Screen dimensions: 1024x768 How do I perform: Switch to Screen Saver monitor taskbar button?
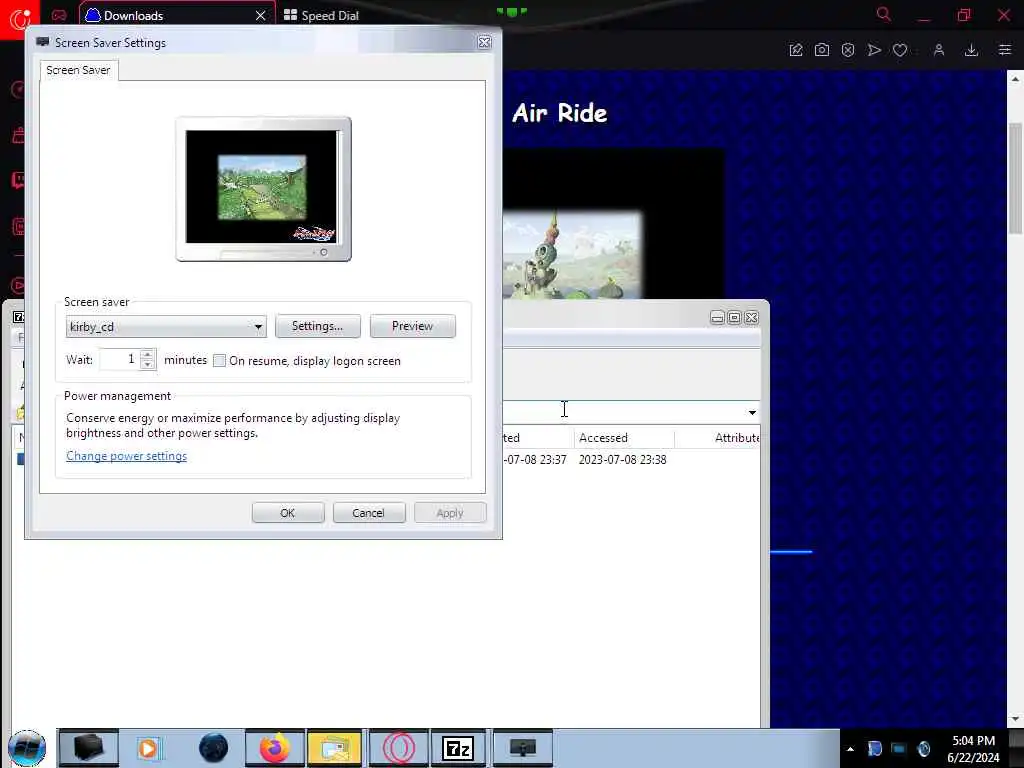click(522, 748)
